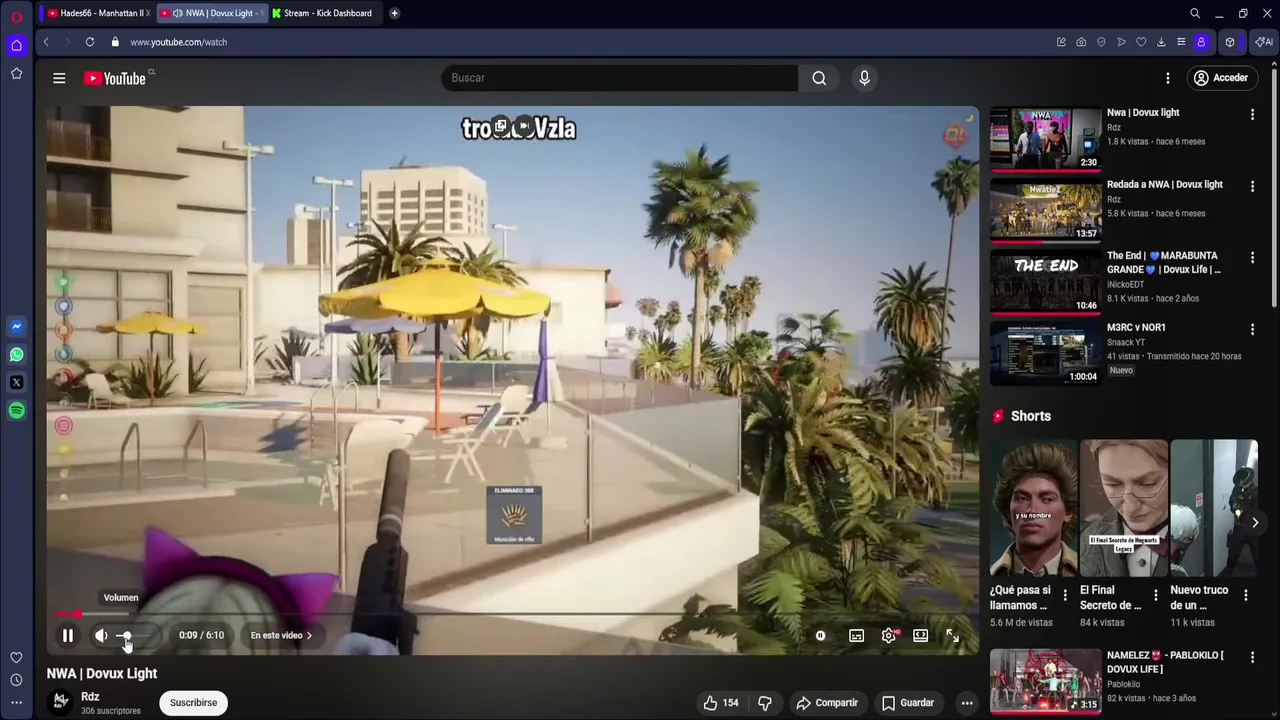Switch to Stream - Kick Dashboard tab
1280x720 pixels.
pos(324,13)
